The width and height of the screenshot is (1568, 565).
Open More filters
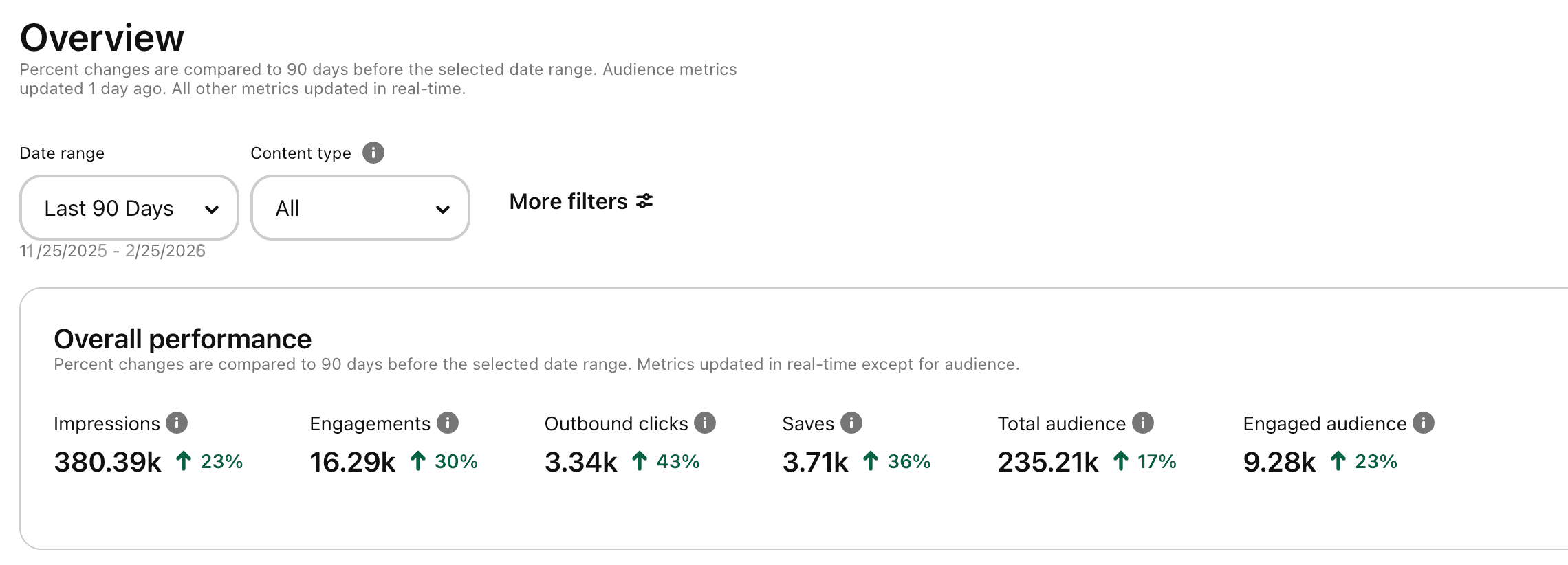pos(569,201)
